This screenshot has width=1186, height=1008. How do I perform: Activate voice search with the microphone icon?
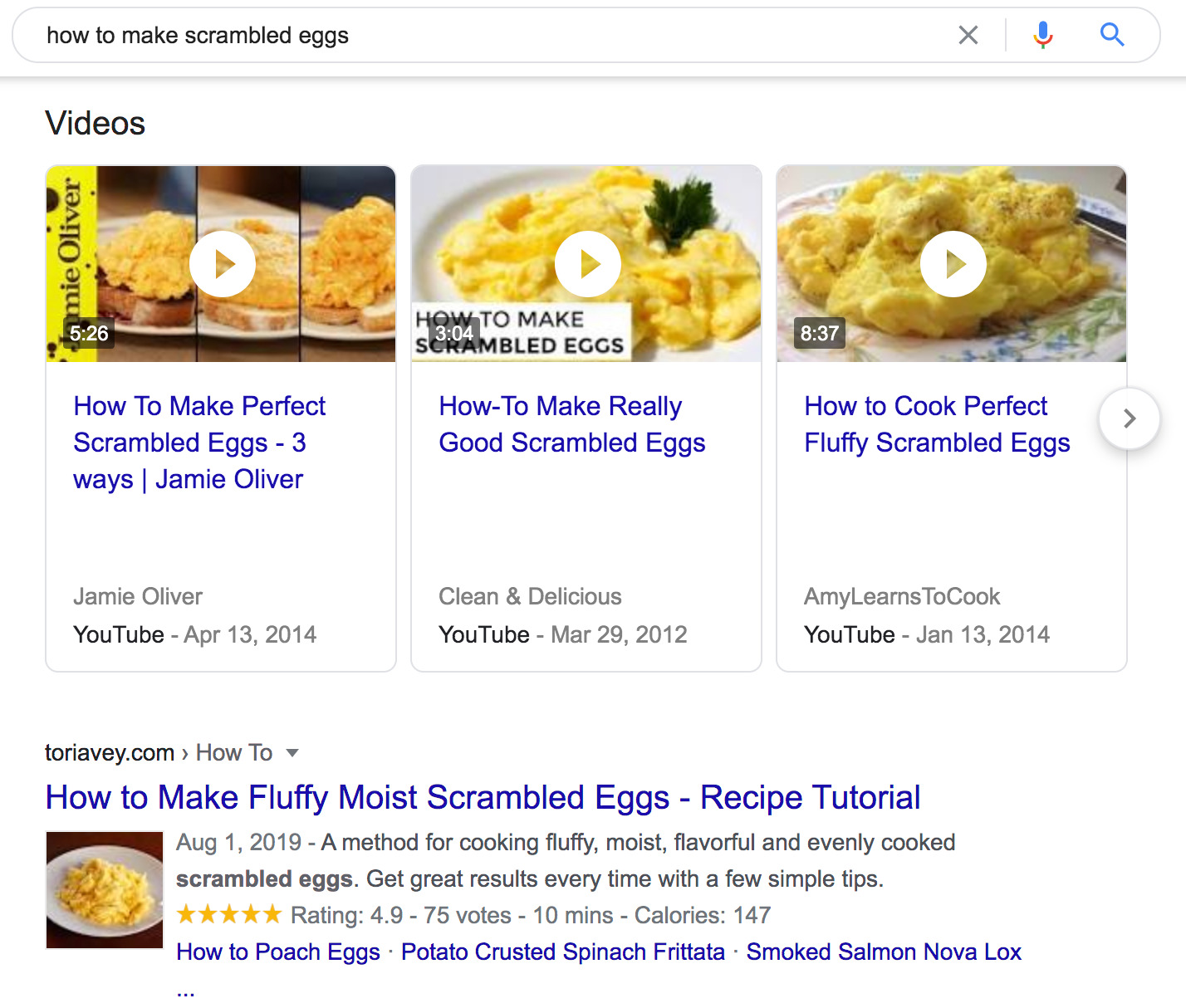click(1042, 35)
